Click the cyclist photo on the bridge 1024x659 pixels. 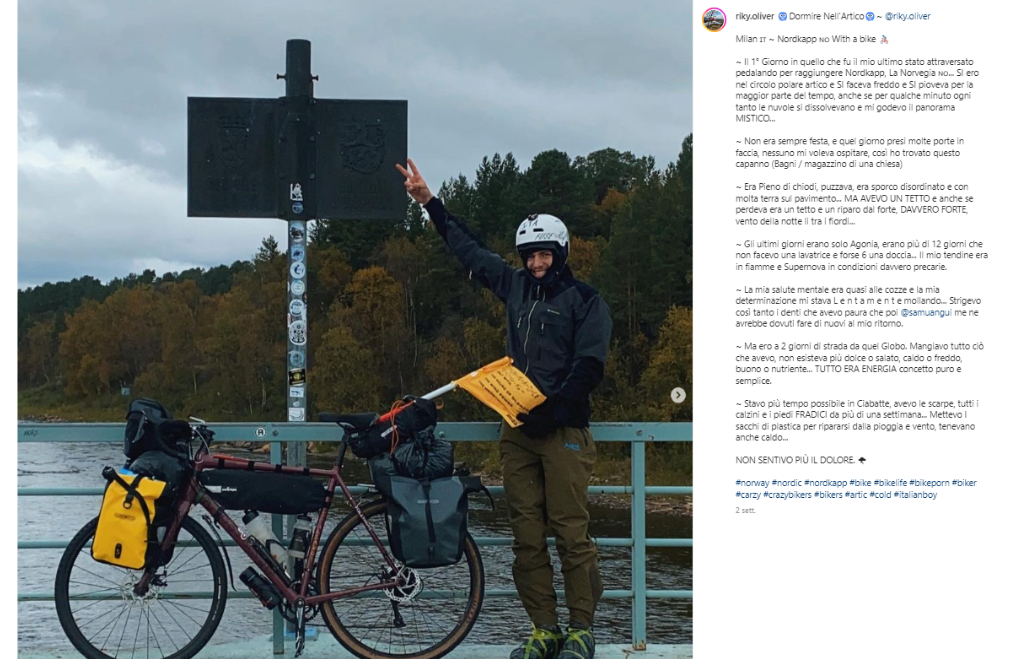(355, 329)
